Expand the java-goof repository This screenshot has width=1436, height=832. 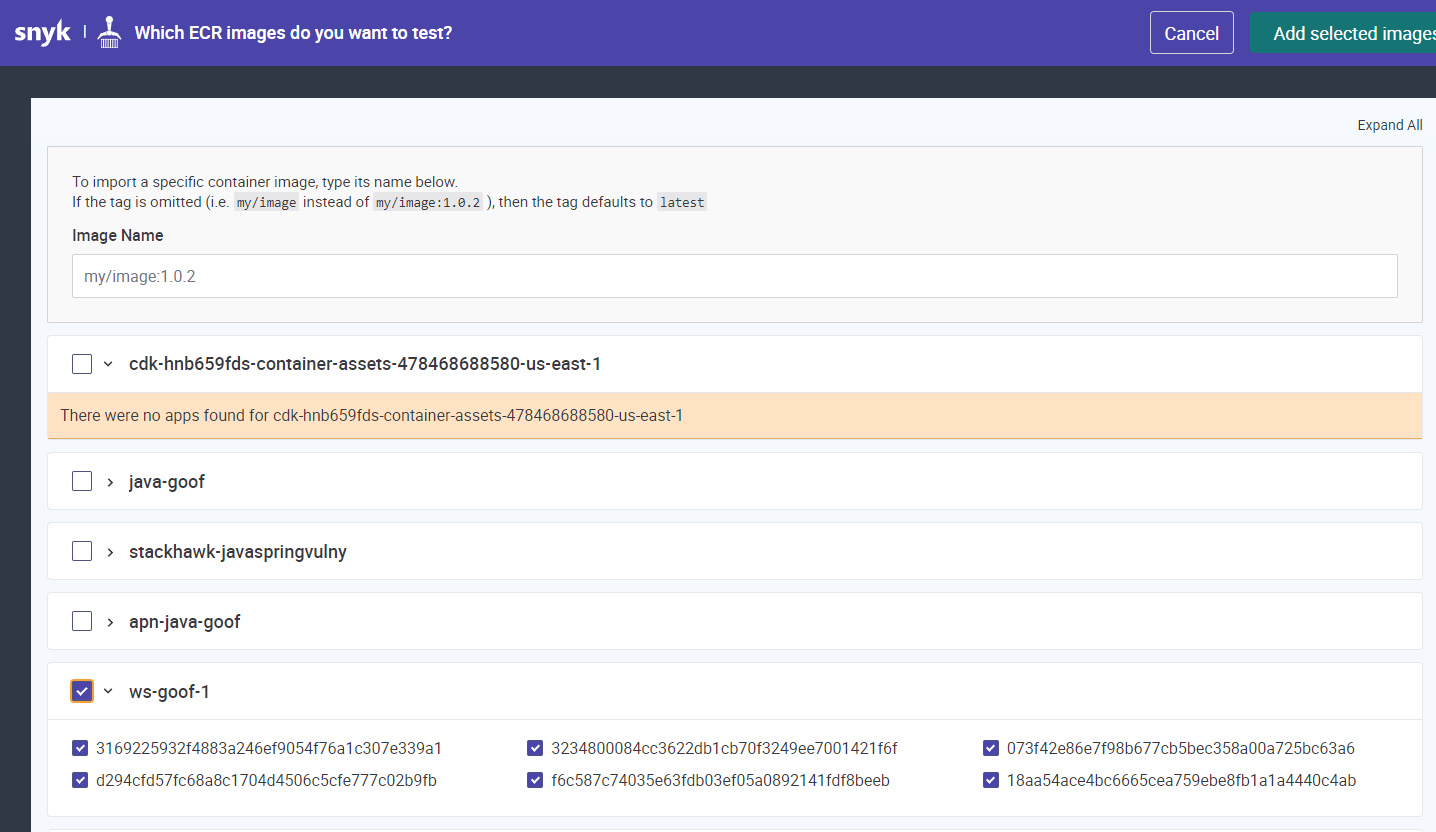click(110, 481)
